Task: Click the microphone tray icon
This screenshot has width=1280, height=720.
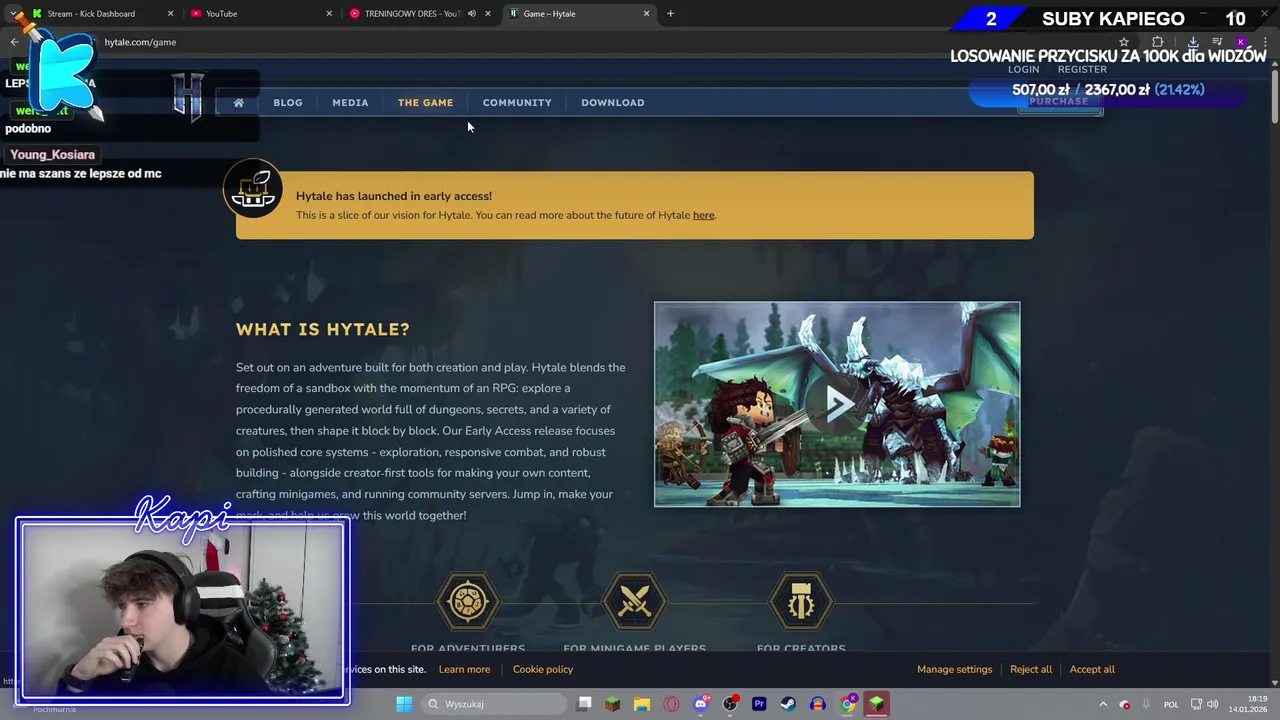Action: tap(1146, 704)
